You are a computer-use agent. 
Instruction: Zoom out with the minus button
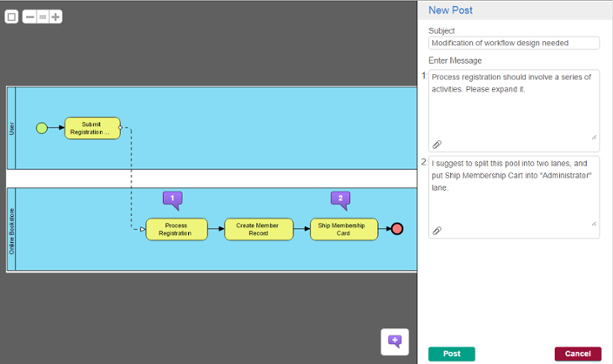(30, 17)
